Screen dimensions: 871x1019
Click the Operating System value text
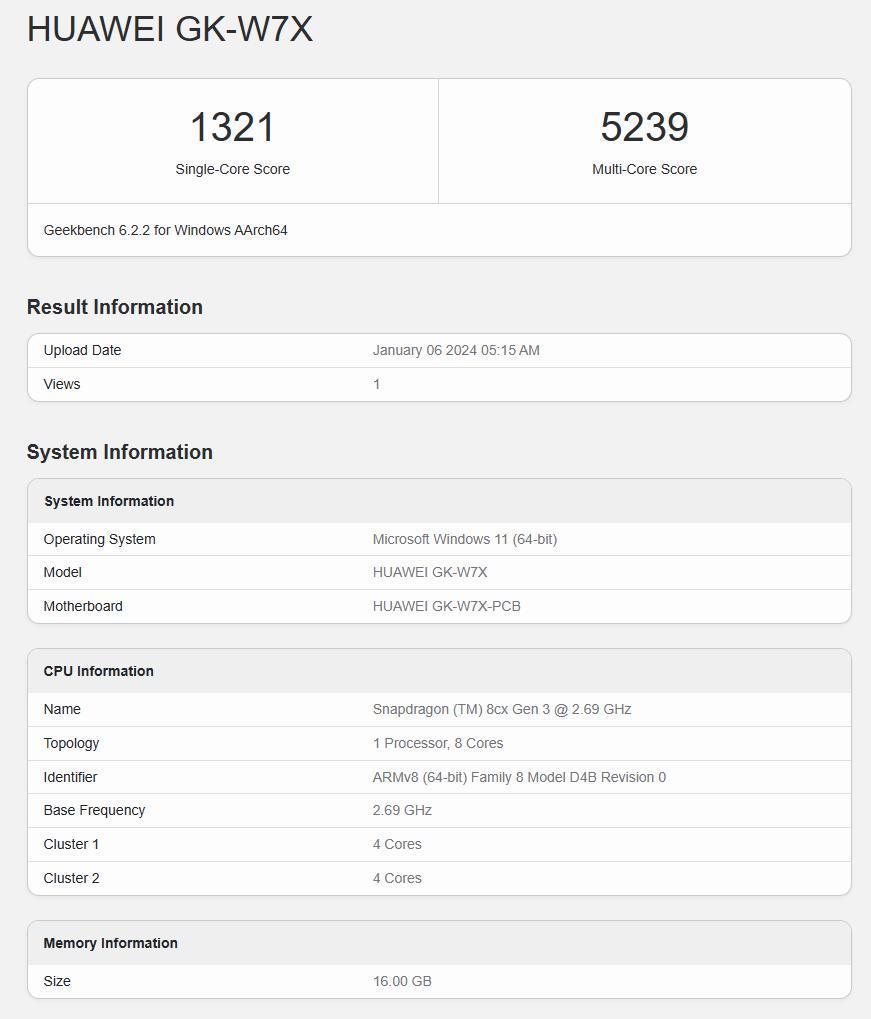[464, 539]
